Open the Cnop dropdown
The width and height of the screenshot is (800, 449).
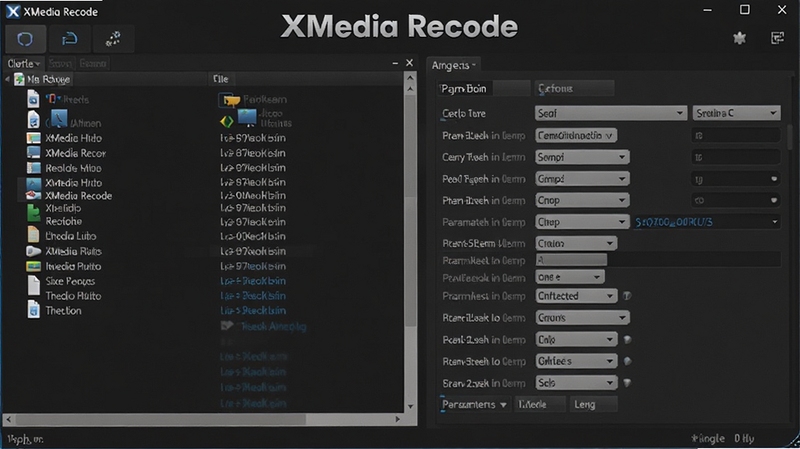point(582,200)
